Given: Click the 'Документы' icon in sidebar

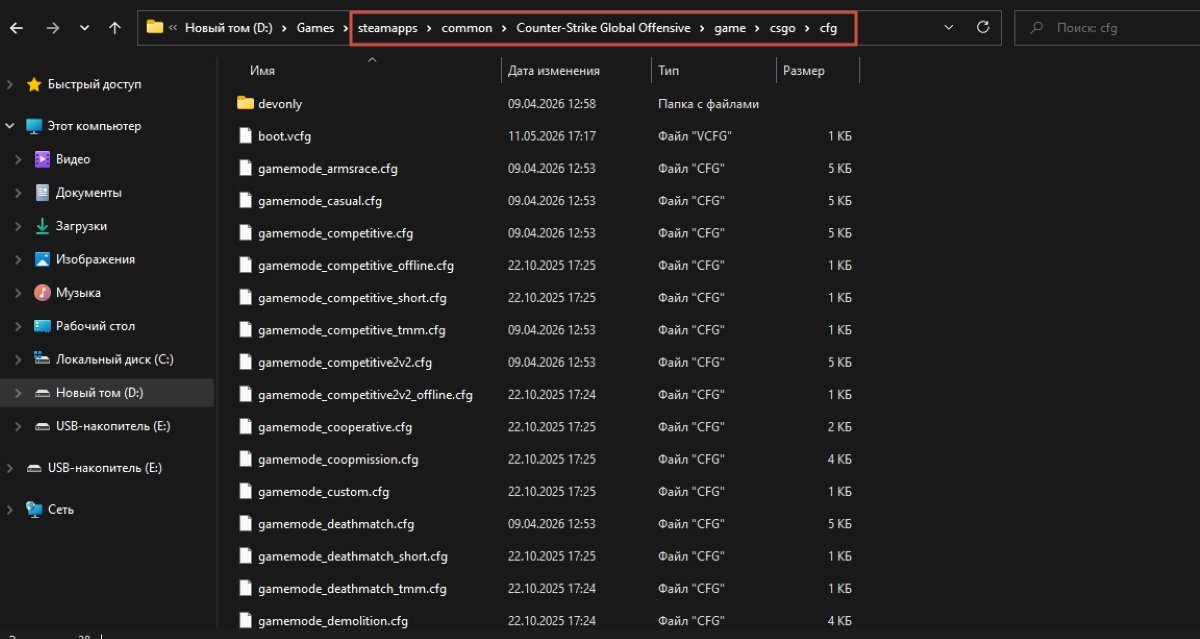Looking at the screenshot, I should [42, 193].
